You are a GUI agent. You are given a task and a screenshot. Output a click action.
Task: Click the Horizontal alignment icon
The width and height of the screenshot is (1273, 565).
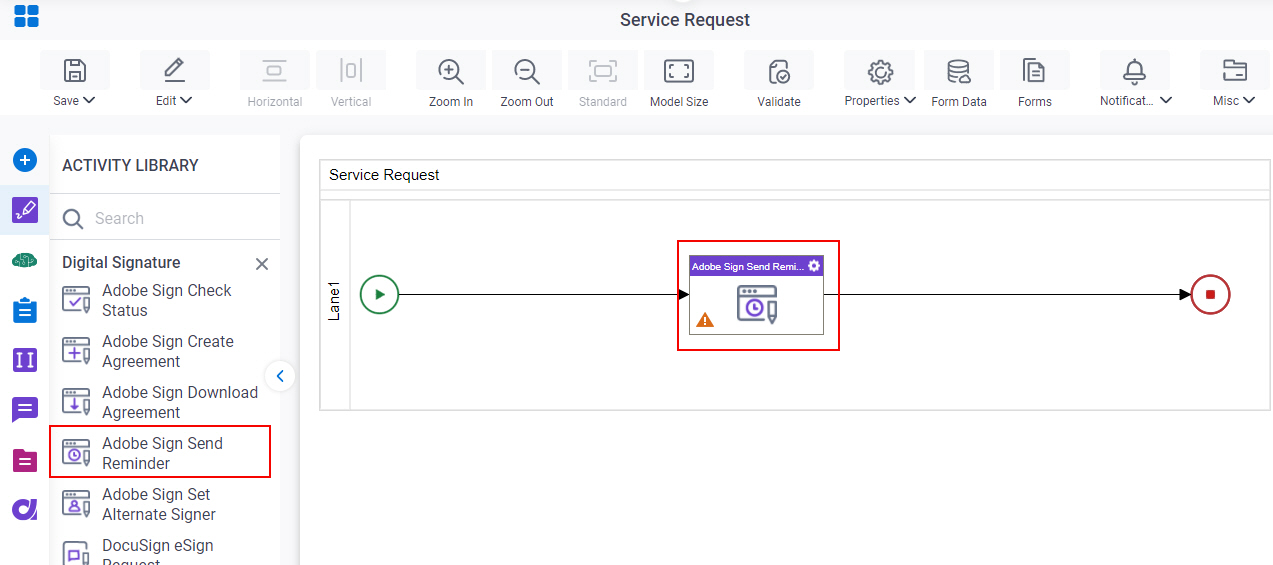[274, 71]
